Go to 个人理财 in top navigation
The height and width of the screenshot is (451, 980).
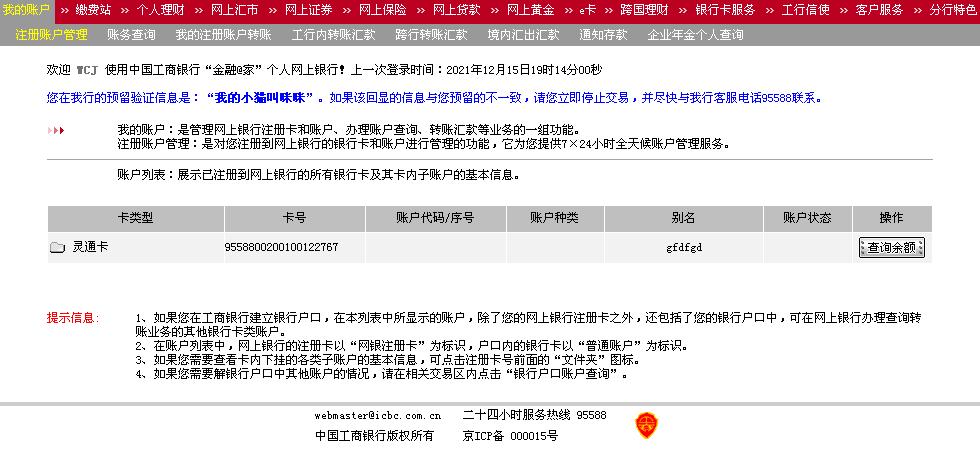160,10
